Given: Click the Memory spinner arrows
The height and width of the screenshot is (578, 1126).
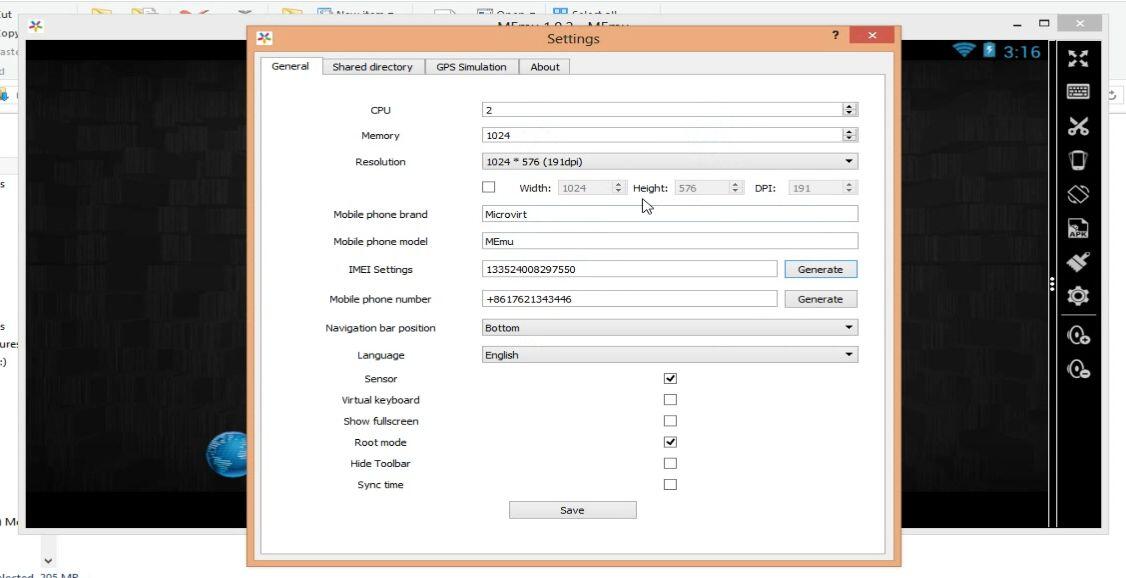Looking at the screenshot, I should tap(850, 135).
